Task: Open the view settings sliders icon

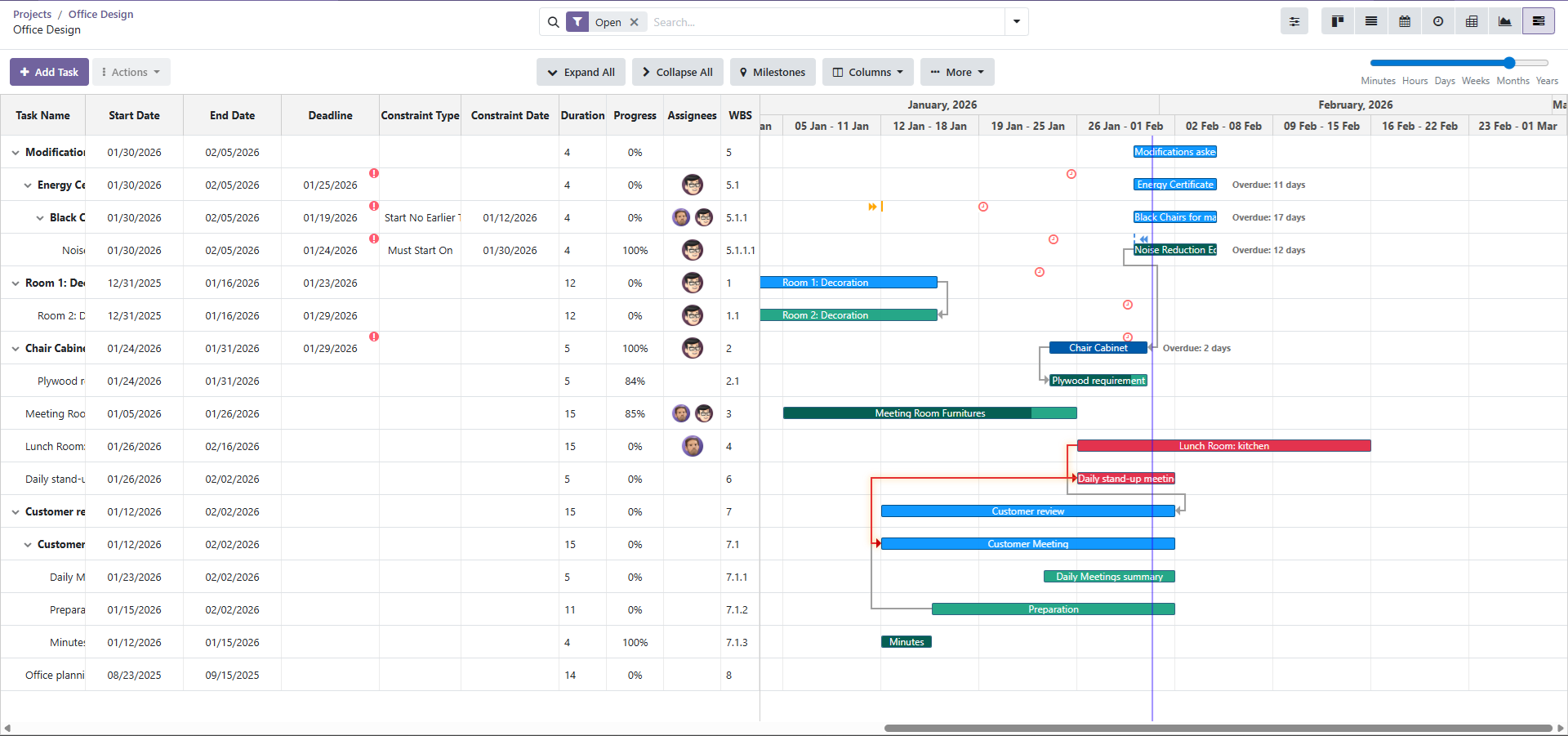Action: 1294,21
